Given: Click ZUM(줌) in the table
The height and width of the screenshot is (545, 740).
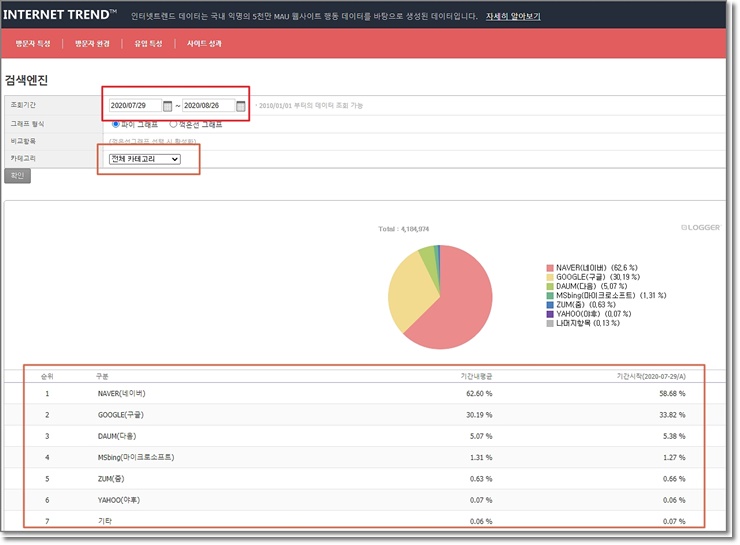Looking at the screenshot, I should point(111,478).
